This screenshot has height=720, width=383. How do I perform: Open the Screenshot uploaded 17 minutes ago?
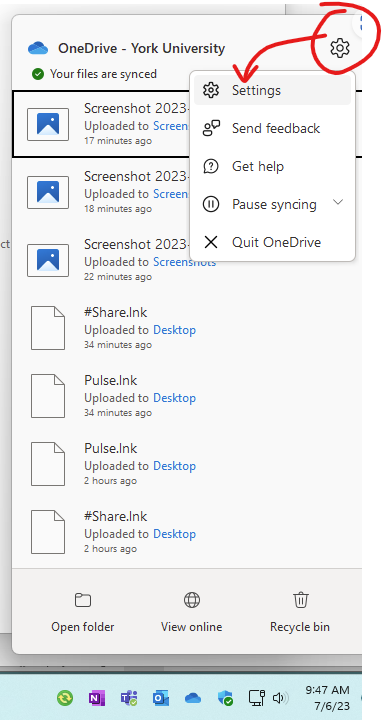(x=187, y=124)
